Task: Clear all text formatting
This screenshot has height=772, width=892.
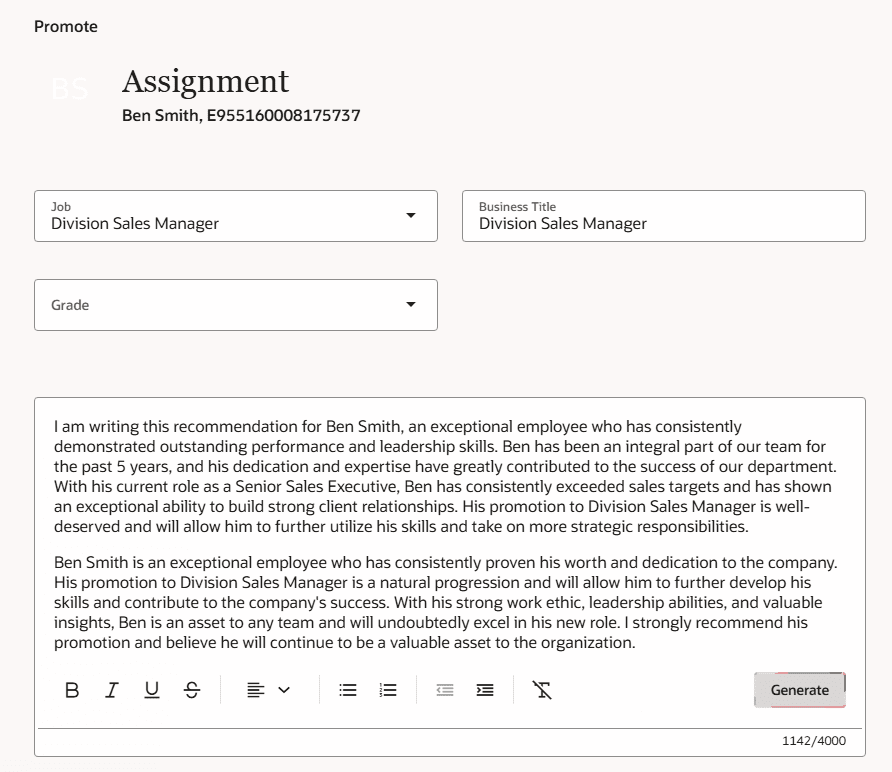Action: coord(541,689)
